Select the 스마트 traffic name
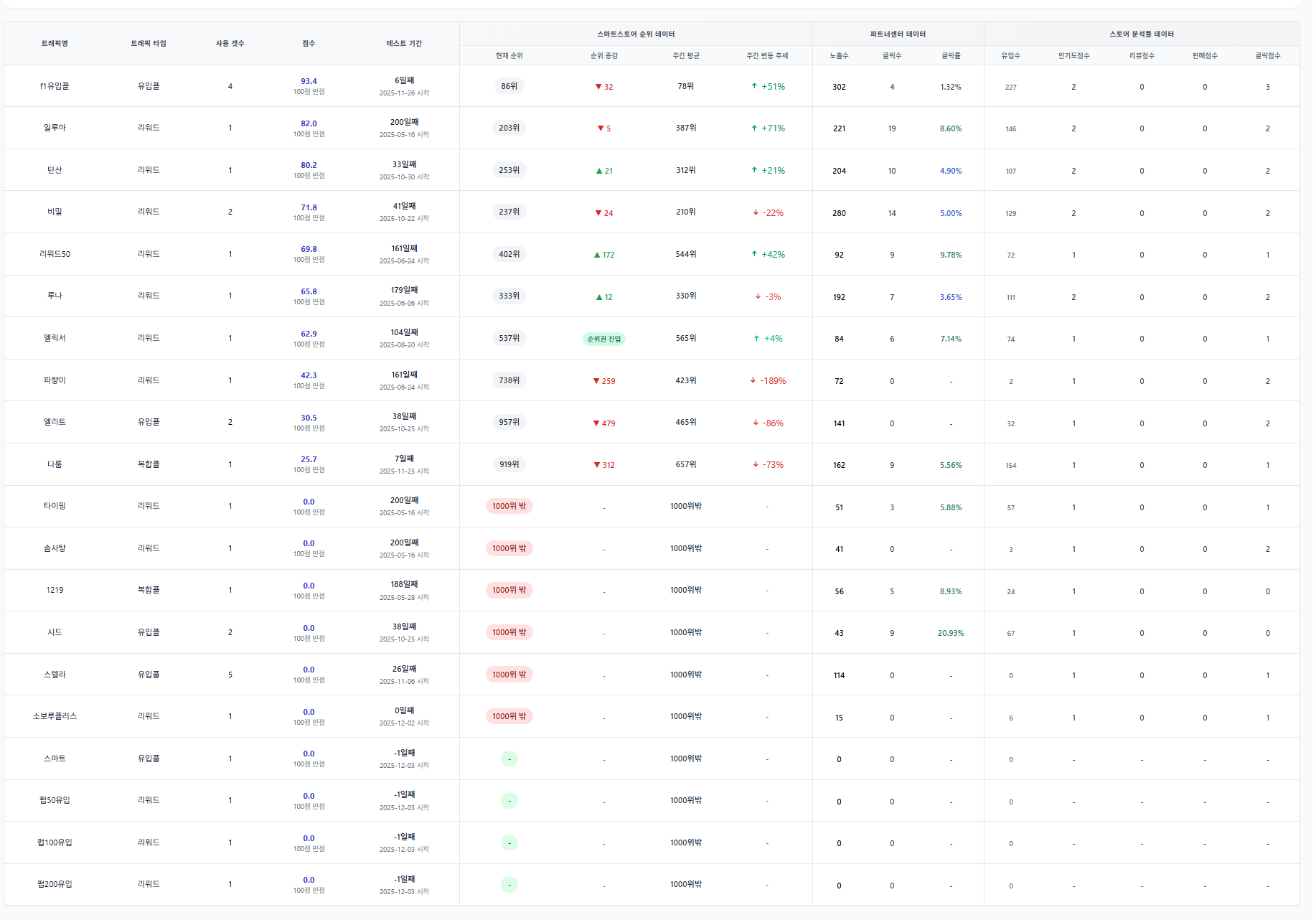 click(55, 759)
